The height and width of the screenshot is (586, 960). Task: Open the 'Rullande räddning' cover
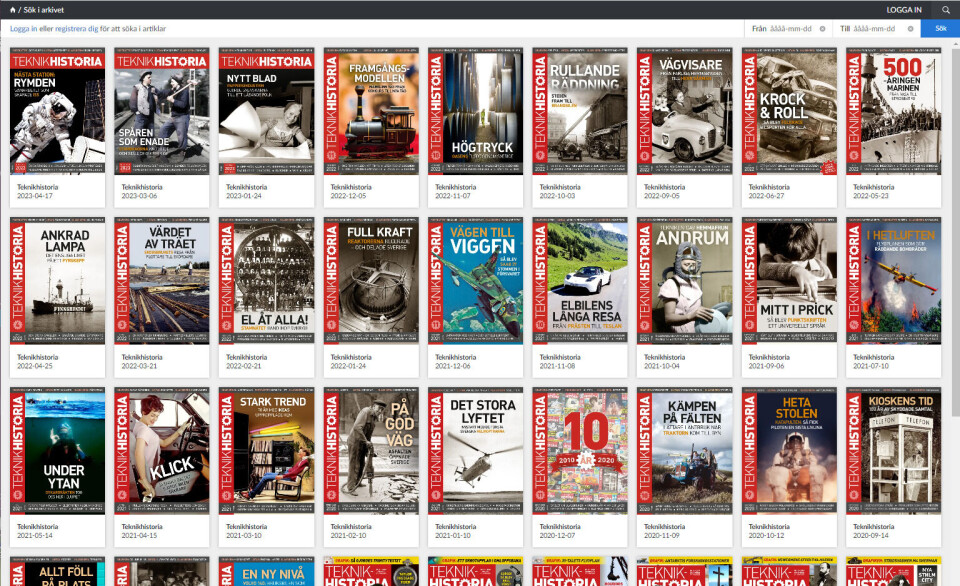580,111
